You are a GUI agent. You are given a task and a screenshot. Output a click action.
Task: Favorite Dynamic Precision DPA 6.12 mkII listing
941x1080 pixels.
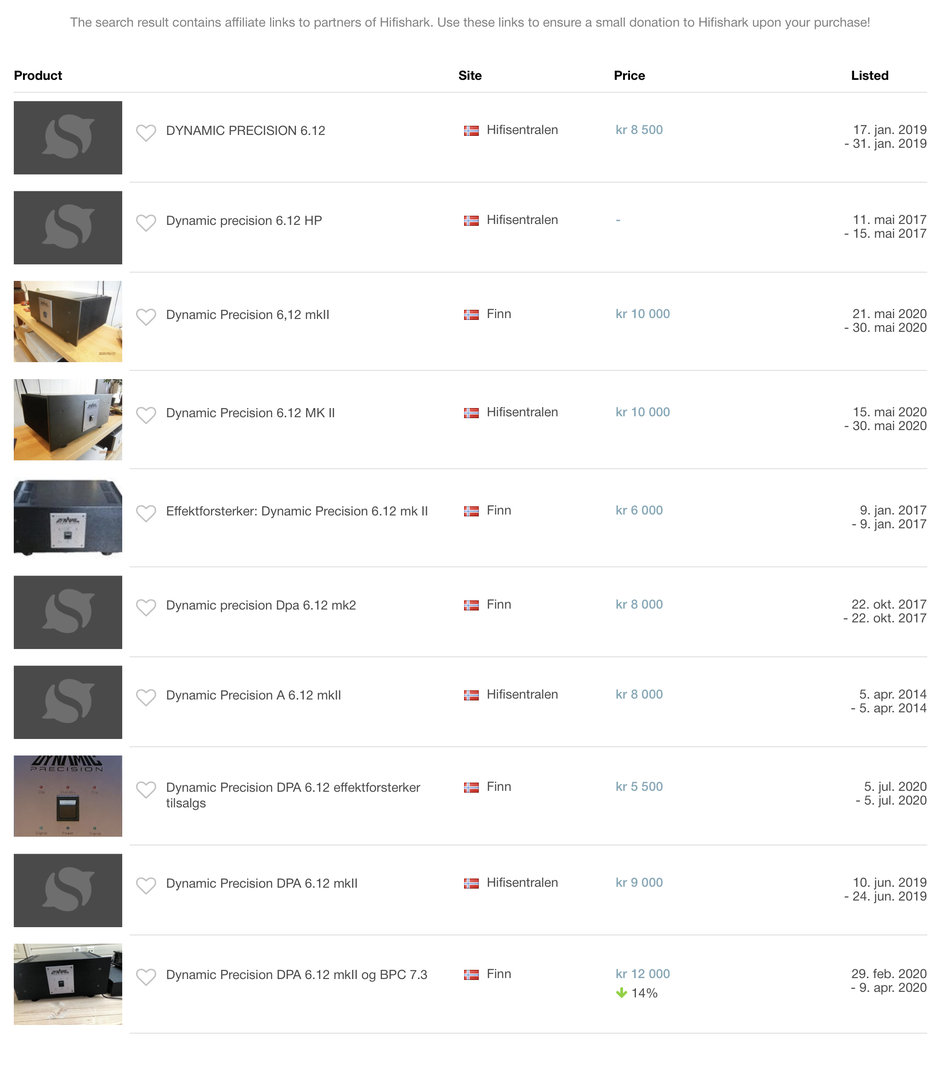145,885
